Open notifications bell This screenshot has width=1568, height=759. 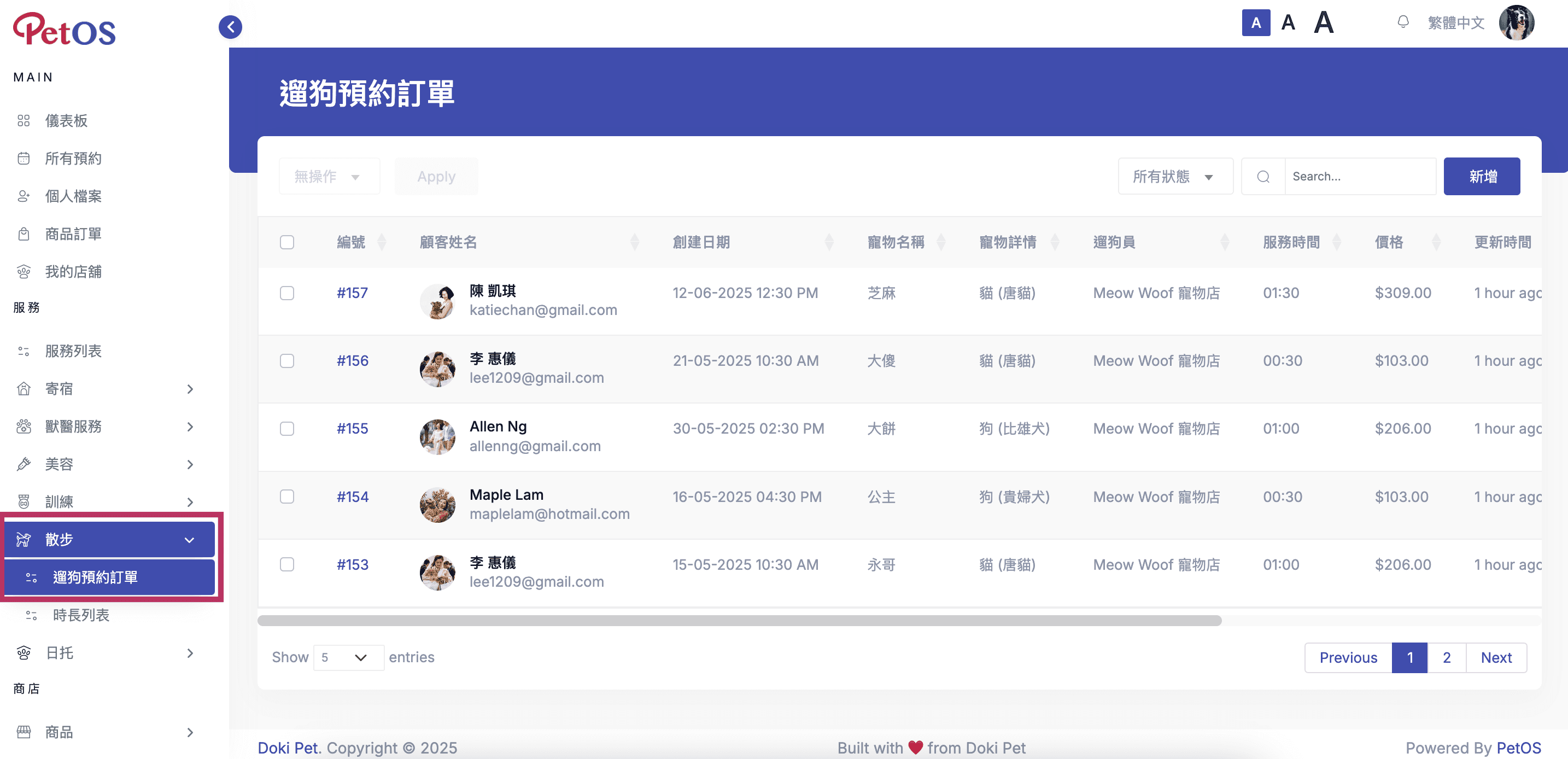click(1403, 22)
